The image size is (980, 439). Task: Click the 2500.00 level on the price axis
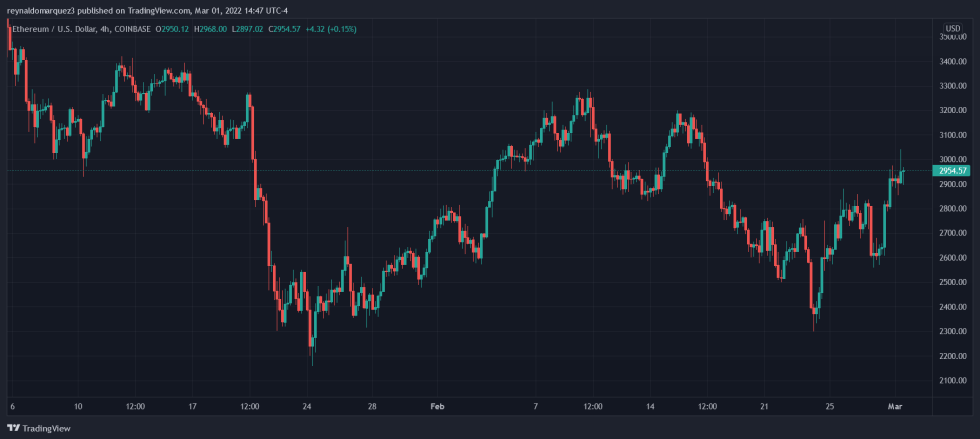tap(952, 283)
